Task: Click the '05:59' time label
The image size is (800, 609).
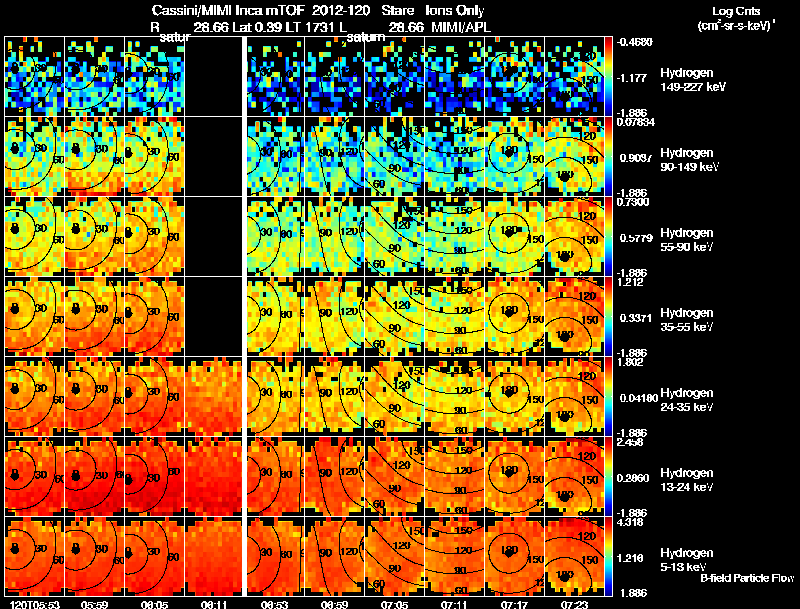Action: click(94, 604)
